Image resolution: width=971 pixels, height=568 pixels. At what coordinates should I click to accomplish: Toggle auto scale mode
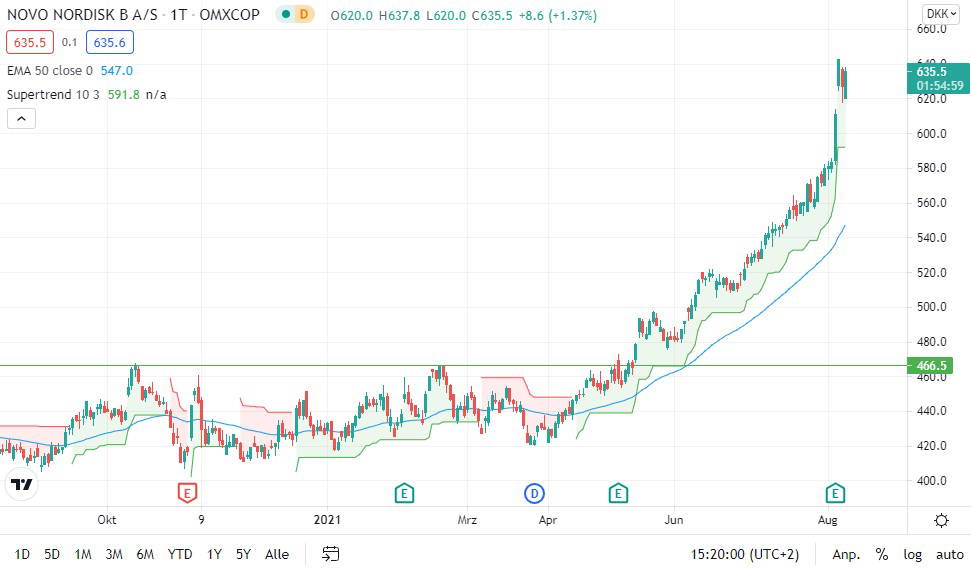coord(949,554)
